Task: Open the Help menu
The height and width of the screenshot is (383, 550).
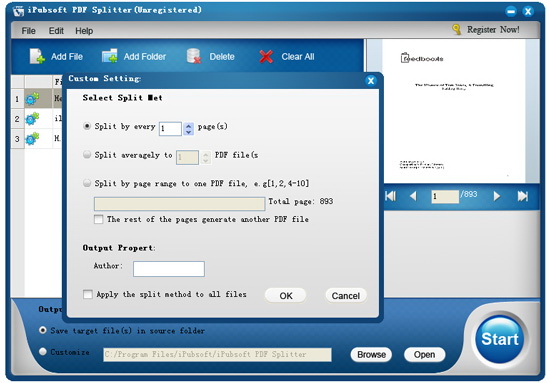Action: click(x=84, y=31)
